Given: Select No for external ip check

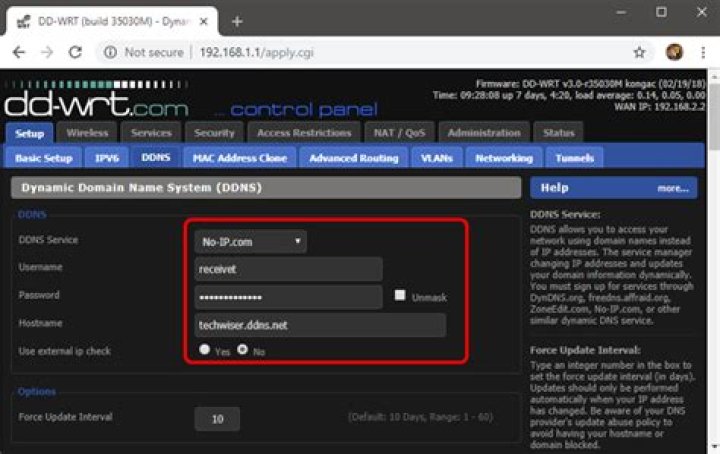Looking at the screenshot, I should pos(241,351).
